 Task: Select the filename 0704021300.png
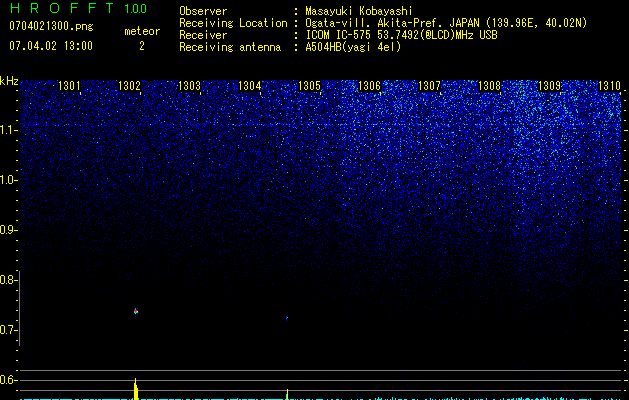tap(51, 26)
